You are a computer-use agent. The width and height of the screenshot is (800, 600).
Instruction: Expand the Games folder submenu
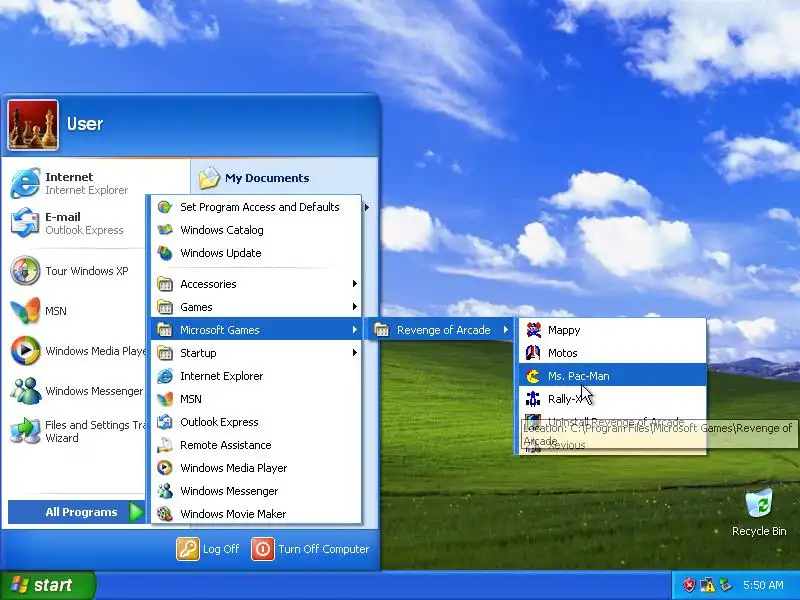coord(256,307)
